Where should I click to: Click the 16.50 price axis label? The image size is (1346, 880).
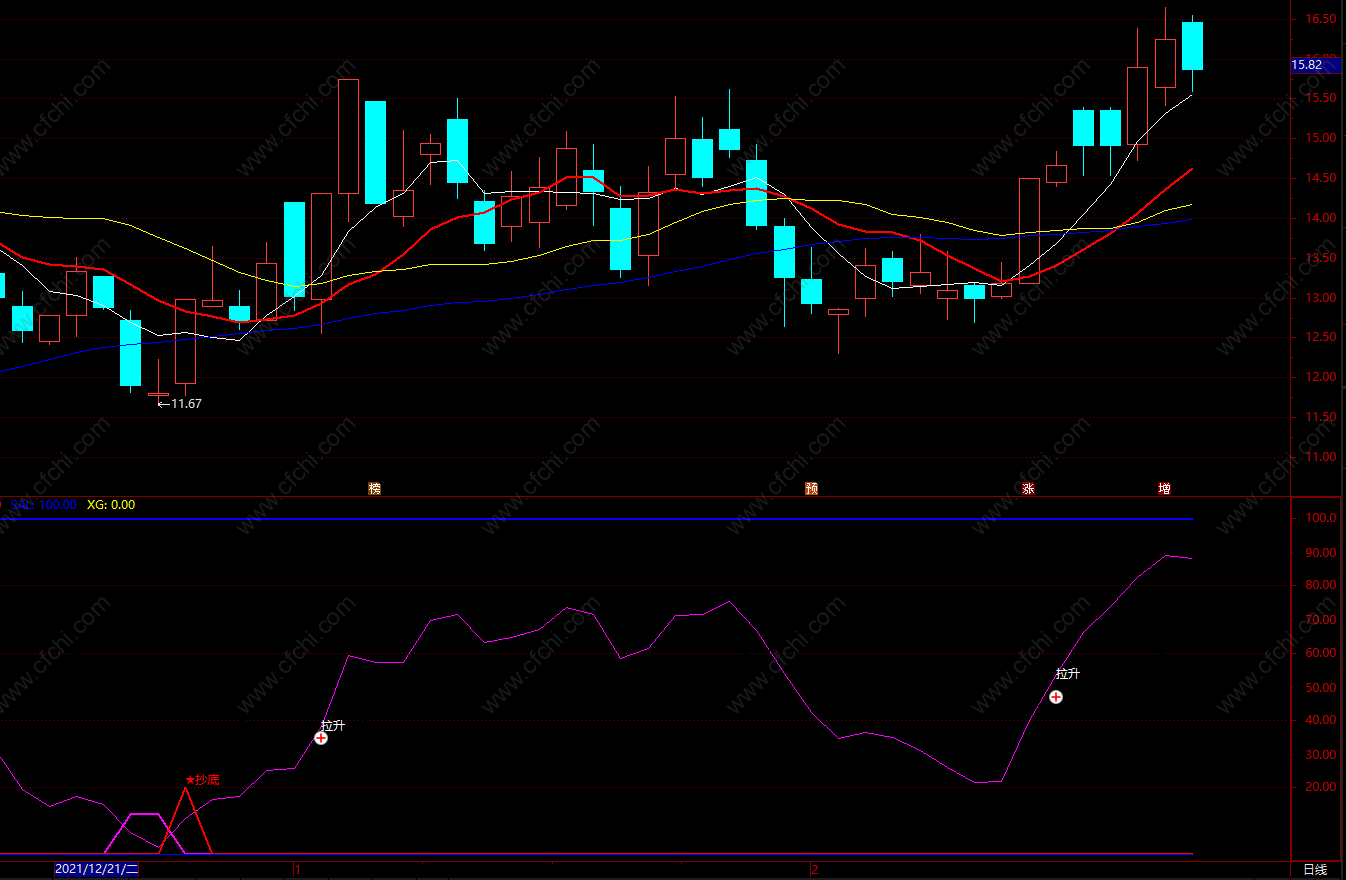point(1321,19)
